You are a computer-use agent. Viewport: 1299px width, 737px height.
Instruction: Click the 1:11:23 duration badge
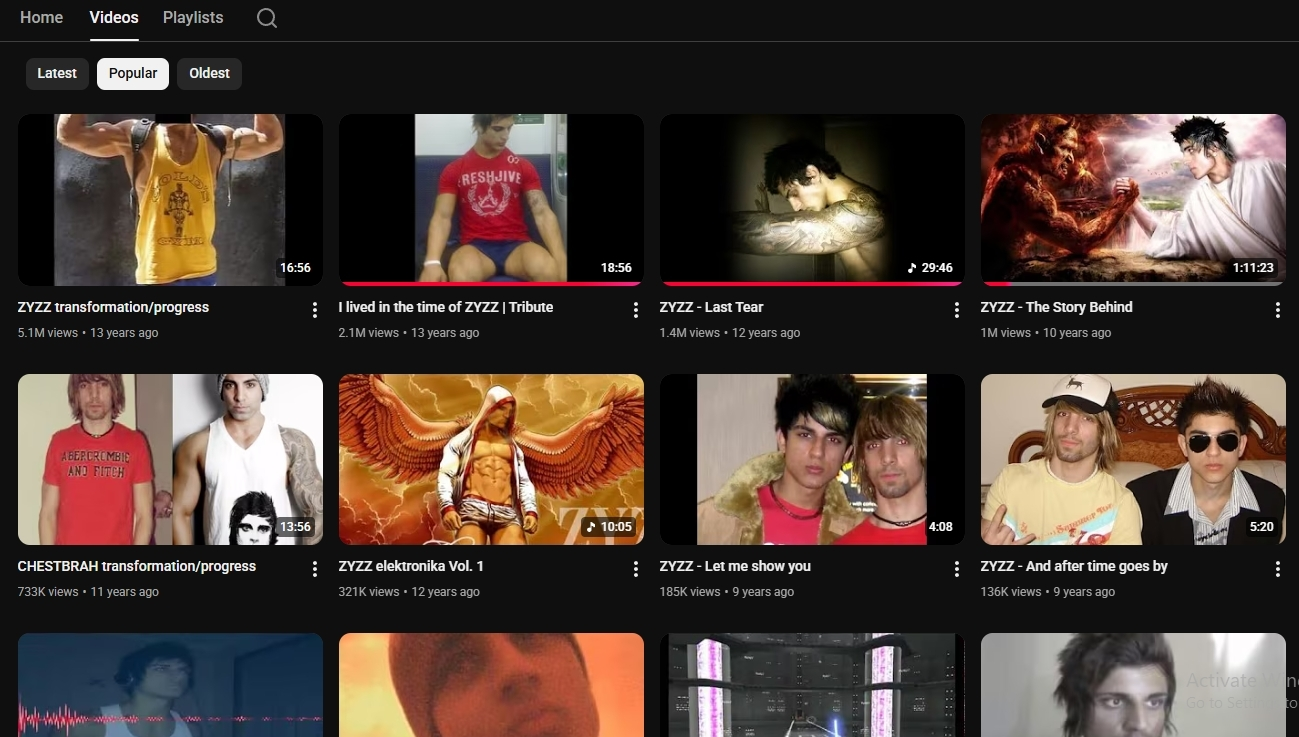(1253, 268)
